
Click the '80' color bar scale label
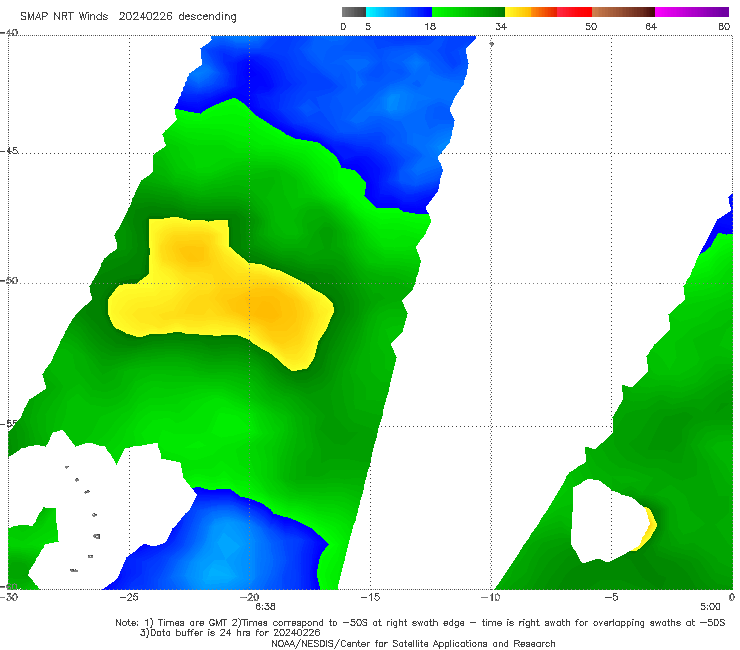(x=724, y=27)
